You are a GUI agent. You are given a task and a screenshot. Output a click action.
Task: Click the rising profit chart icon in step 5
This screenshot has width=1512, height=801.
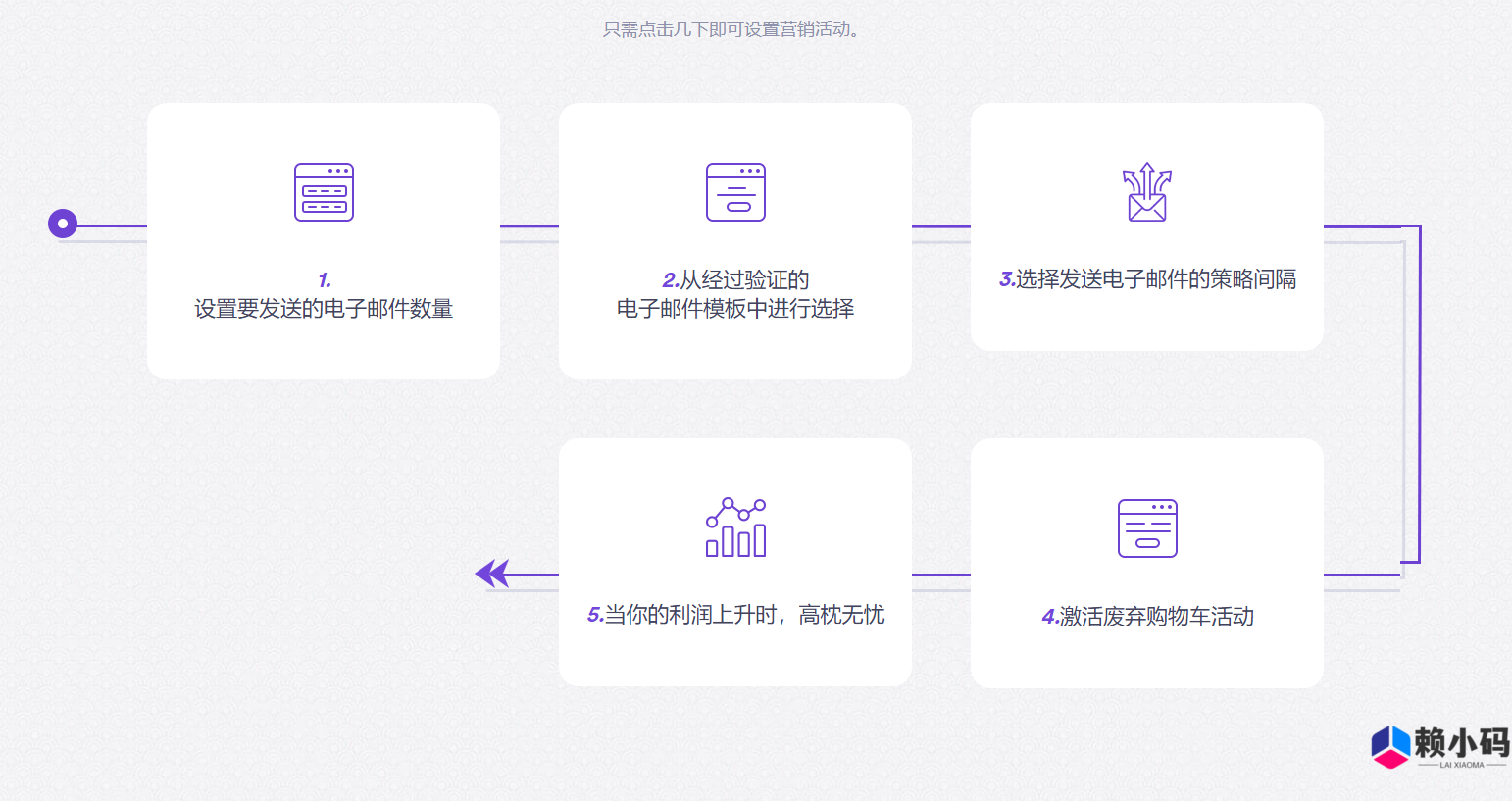[x=734, y=527]
